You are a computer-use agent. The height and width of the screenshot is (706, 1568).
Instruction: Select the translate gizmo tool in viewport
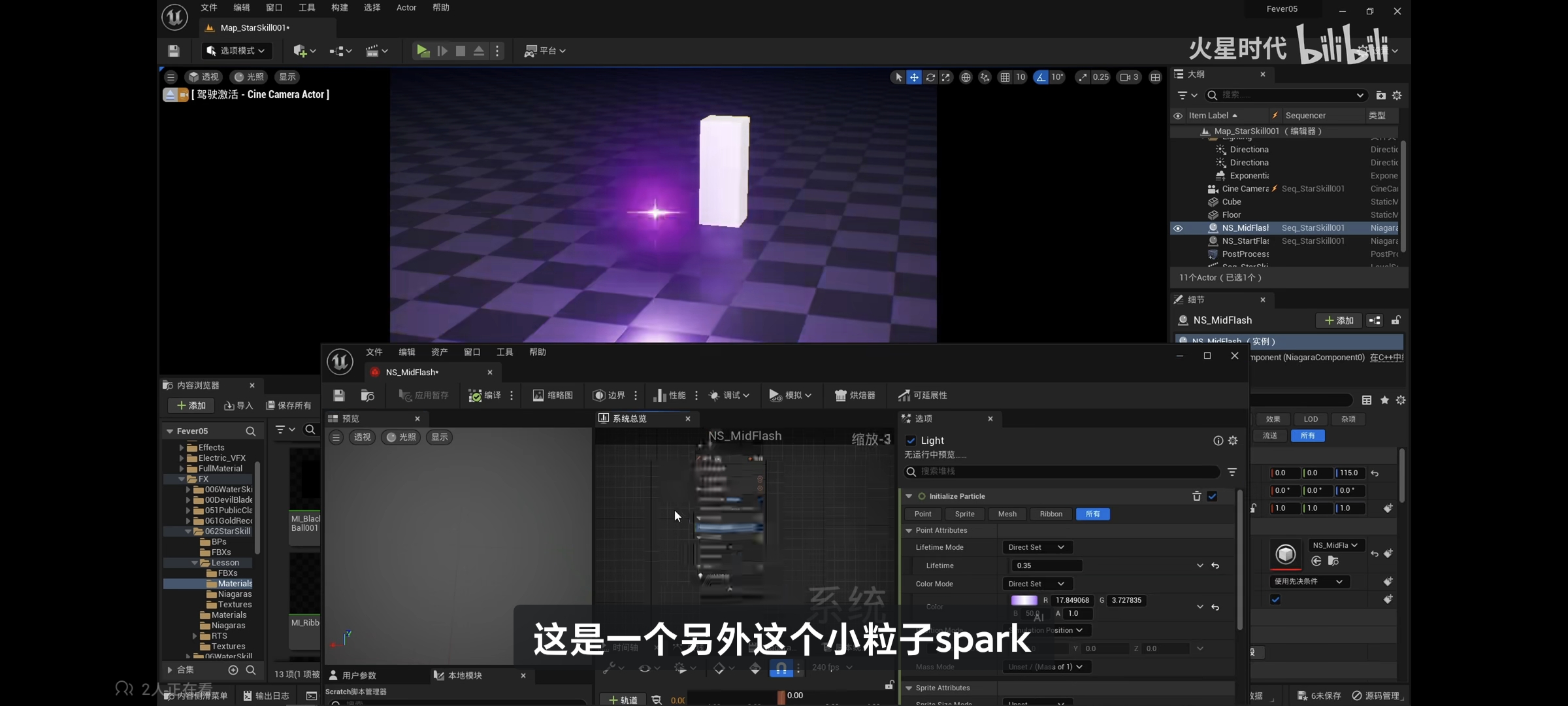[x=914, y=77]
